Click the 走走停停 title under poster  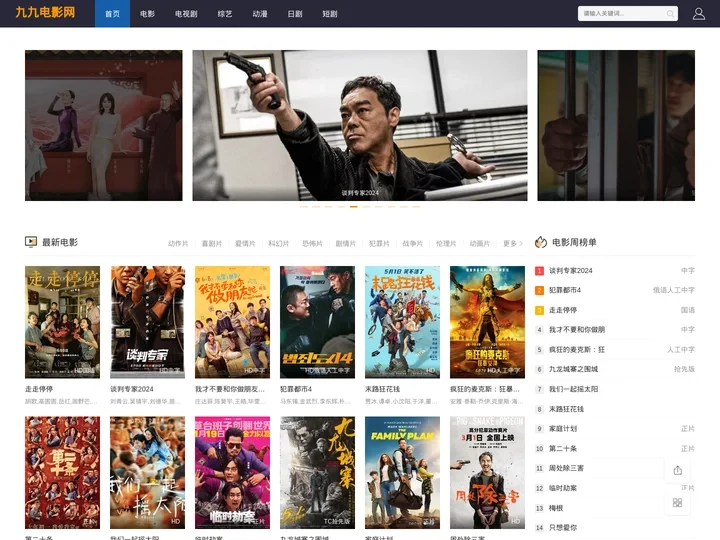(x=39, y=389)
